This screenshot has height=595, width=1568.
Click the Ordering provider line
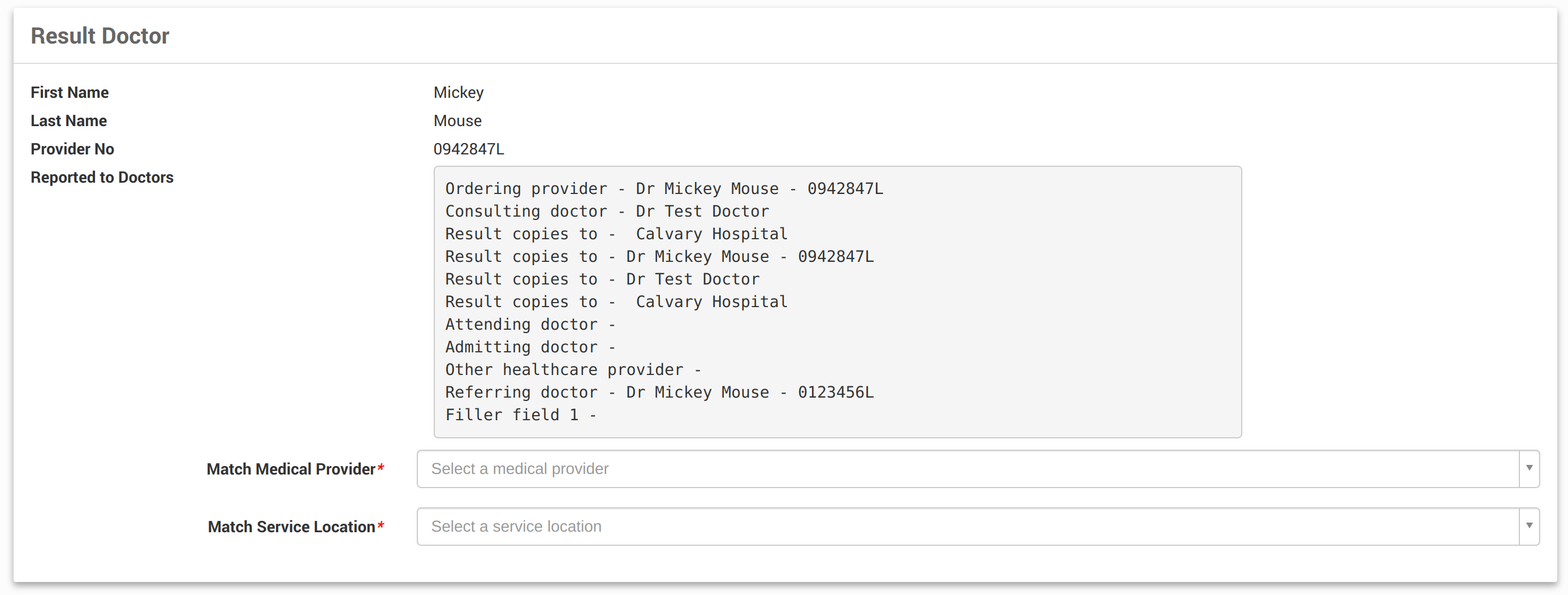point(663,189)
